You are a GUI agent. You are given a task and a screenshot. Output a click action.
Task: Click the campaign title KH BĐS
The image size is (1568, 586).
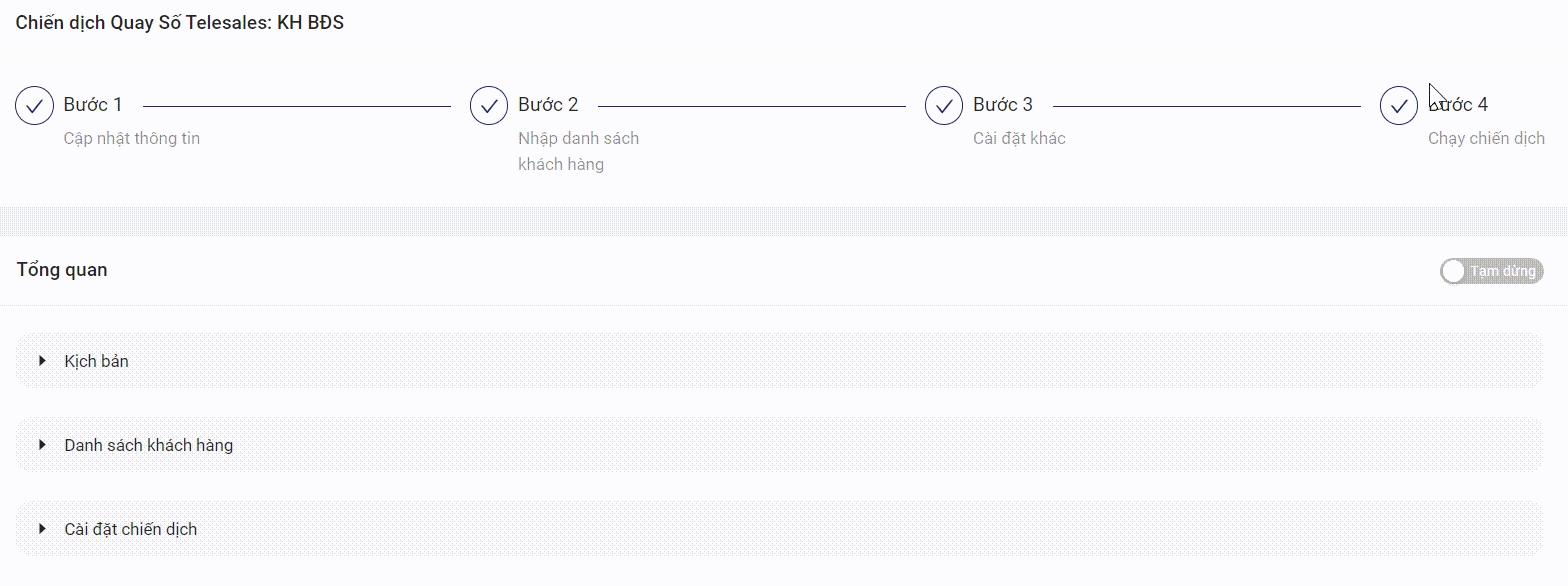click(180, 23)
